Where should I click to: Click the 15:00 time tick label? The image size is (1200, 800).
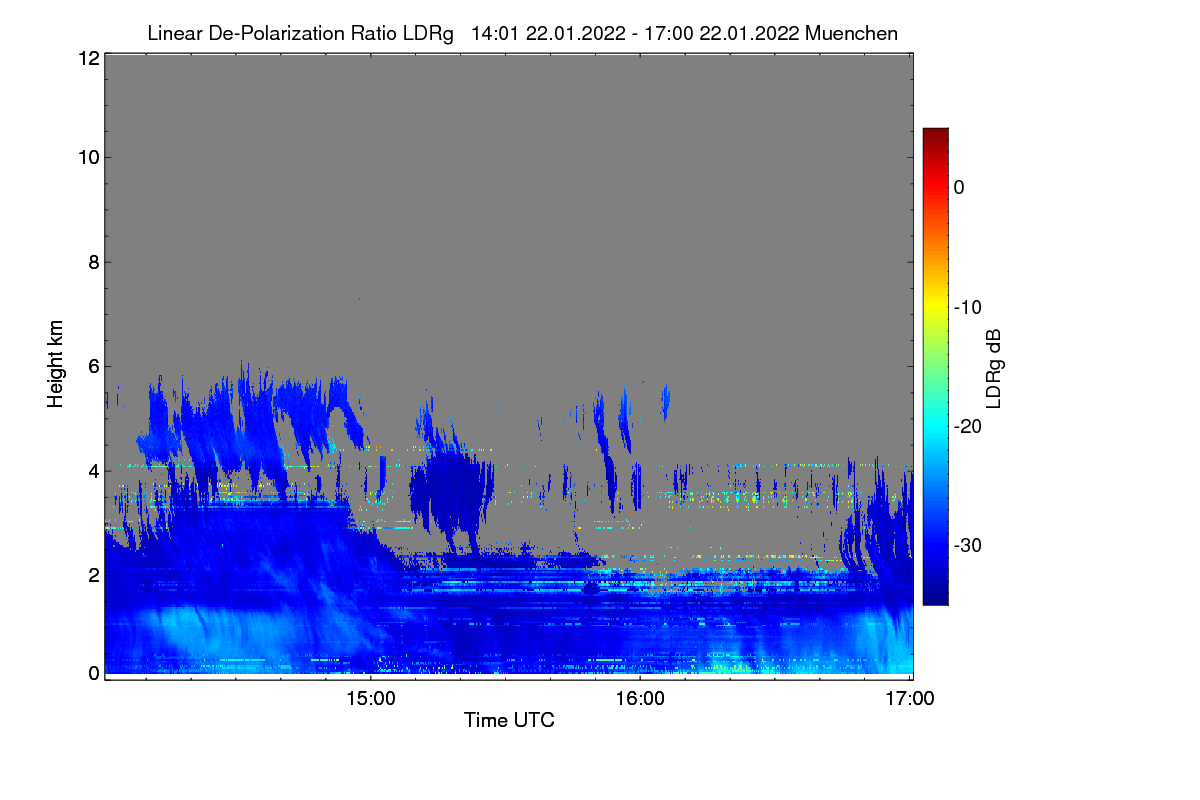click(x=370, y=700)
